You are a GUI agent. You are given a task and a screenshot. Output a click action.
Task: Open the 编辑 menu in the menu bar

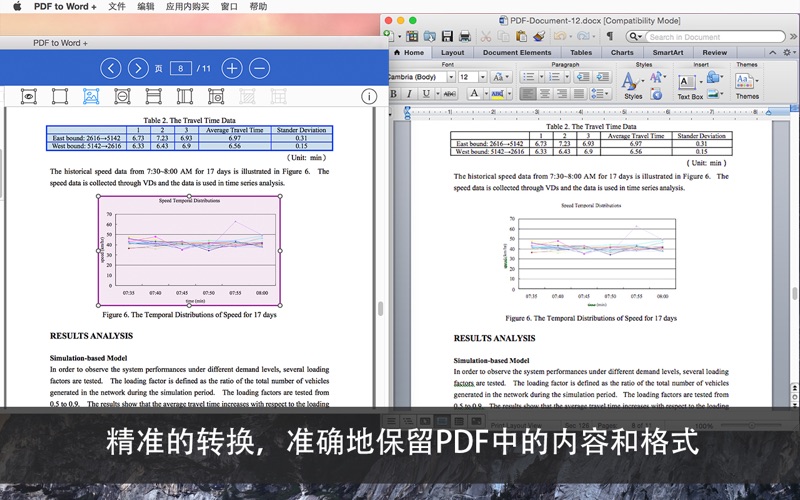click(x=146, y=7)
